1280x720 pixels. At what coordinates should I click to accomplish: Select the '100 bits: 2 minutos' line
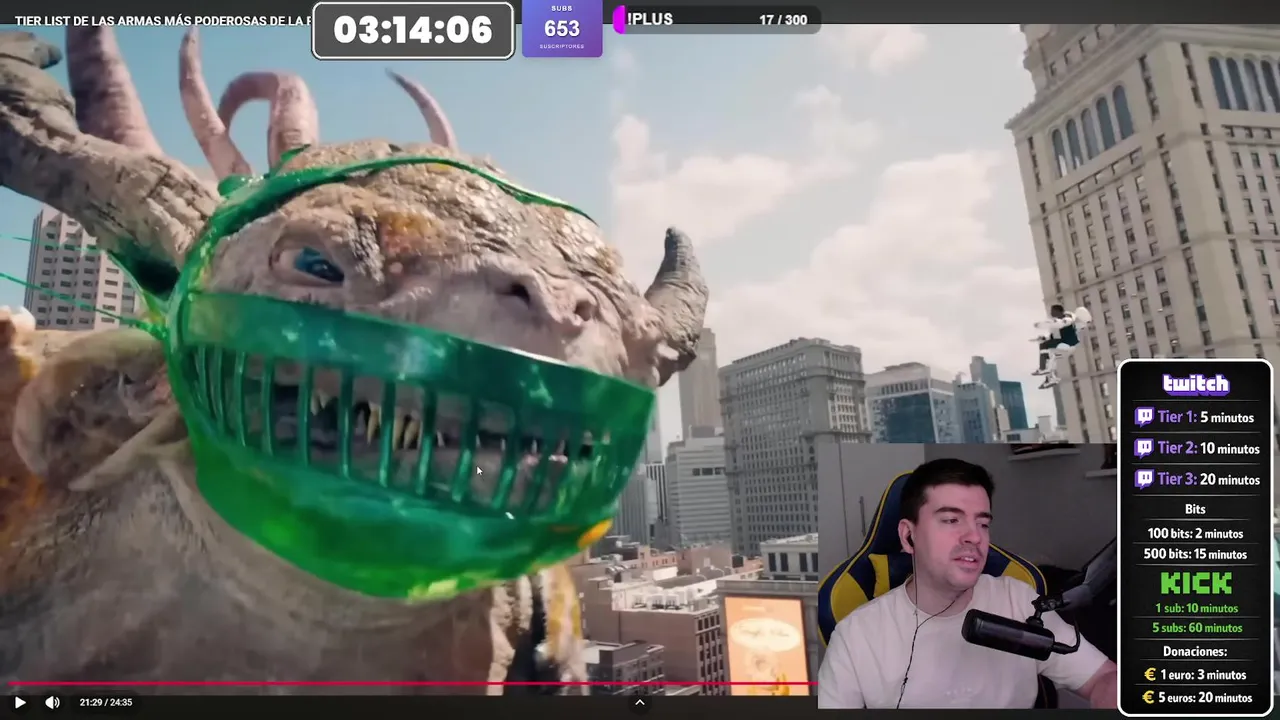[x=1195, y=533]
